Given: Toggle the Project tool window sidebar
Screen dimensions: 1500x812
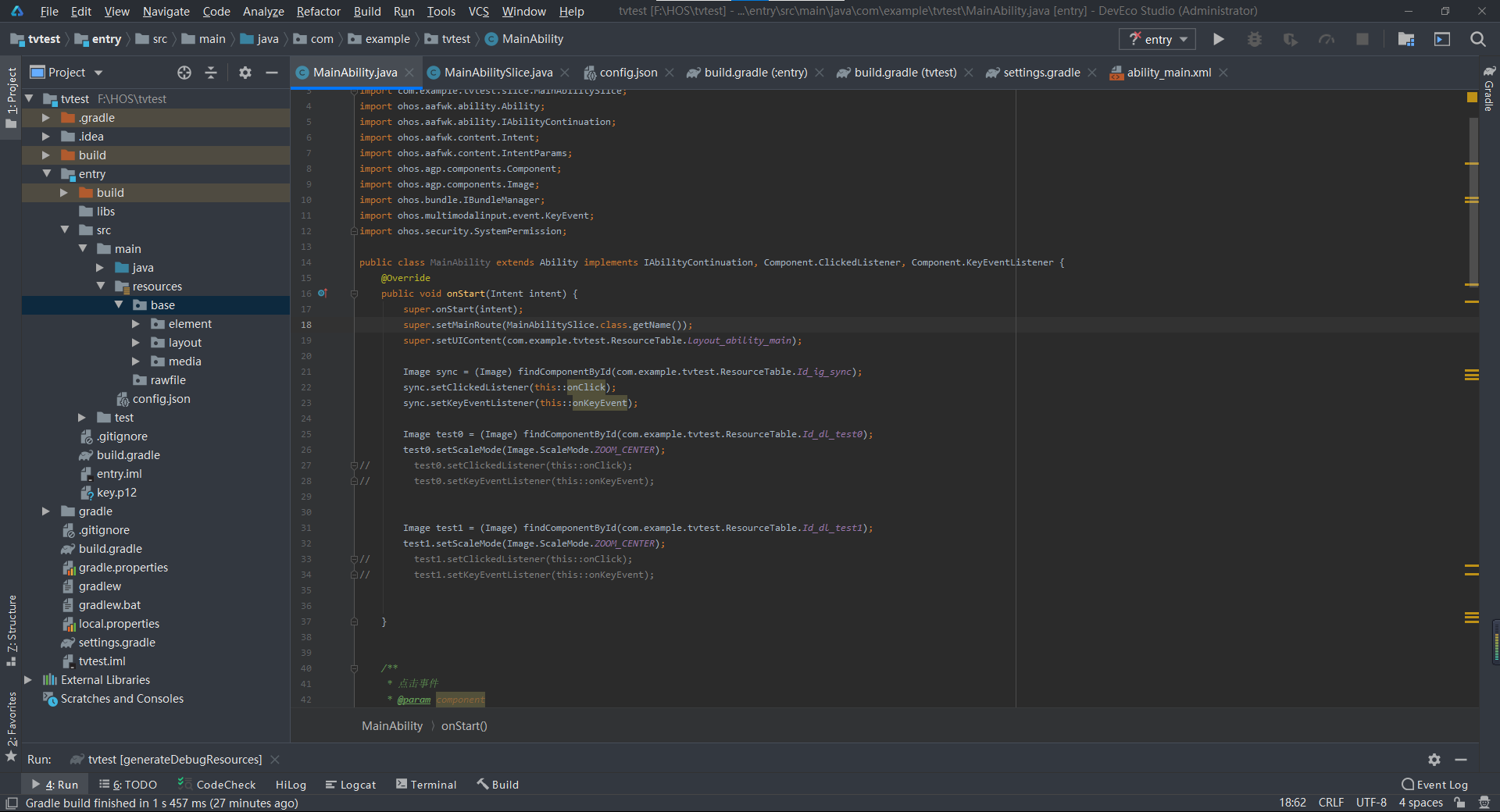Looking at the screenshot, I should (11, 97).
